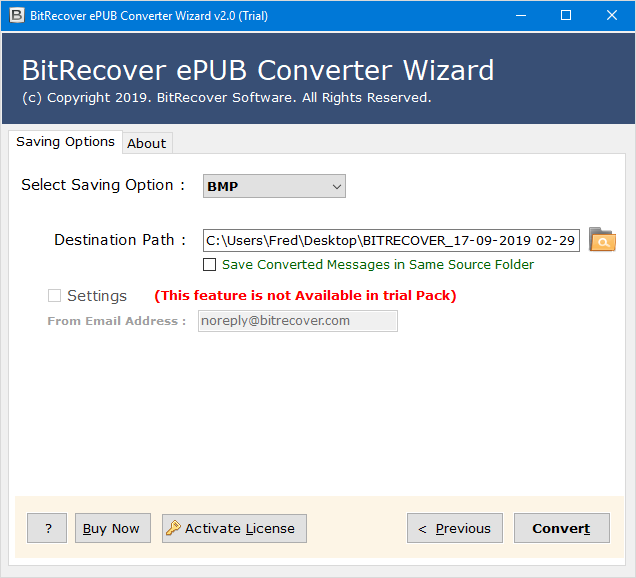Viewport: 636px width, 578px height.
Task: Open help with the question mark button
Action: point(47,528)
